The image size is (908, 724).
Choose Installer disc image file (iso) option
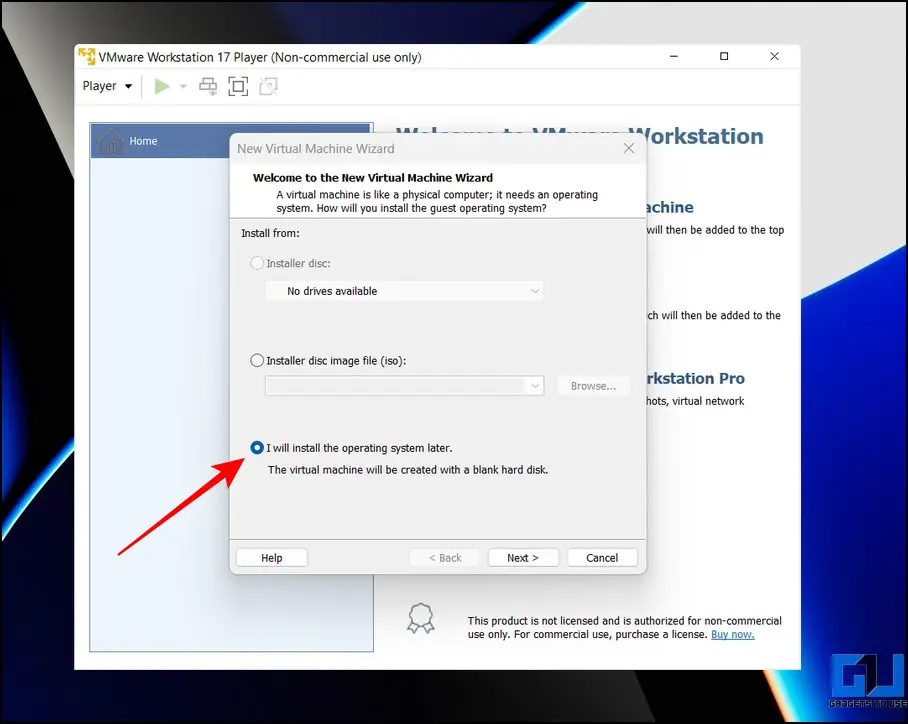click(x=258, y=360)
